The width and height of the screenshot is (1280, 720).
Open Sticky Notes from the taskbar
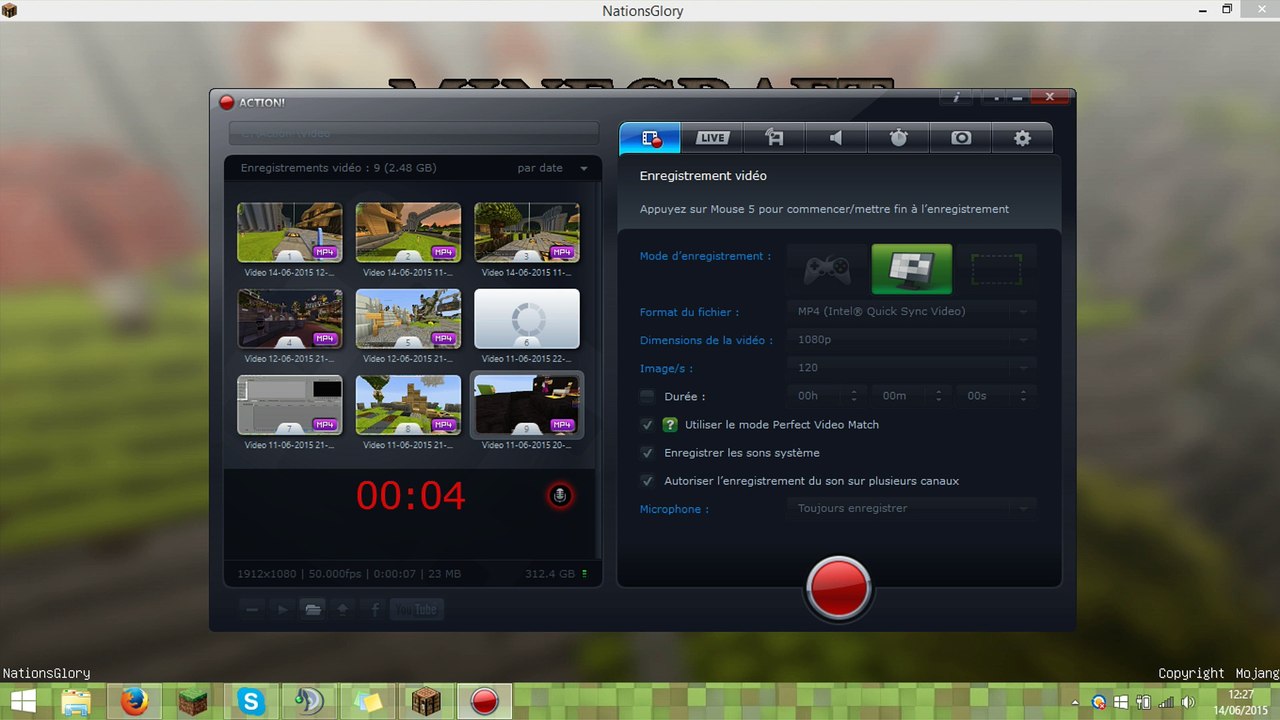coord(367,701)
